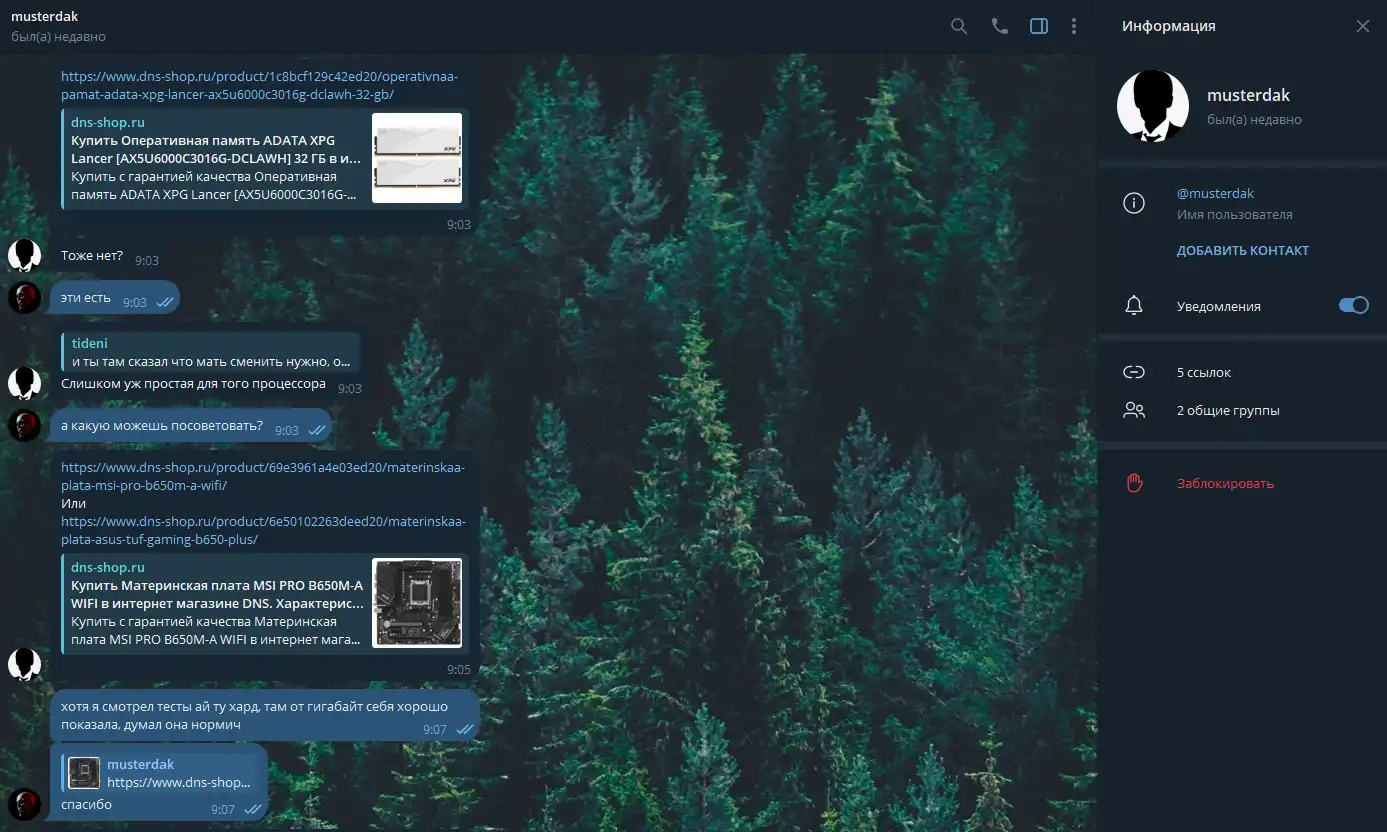Open musterdak profile photo in info panel
This screenshot has width=1387, height=832.
(x=1152, y=106)
